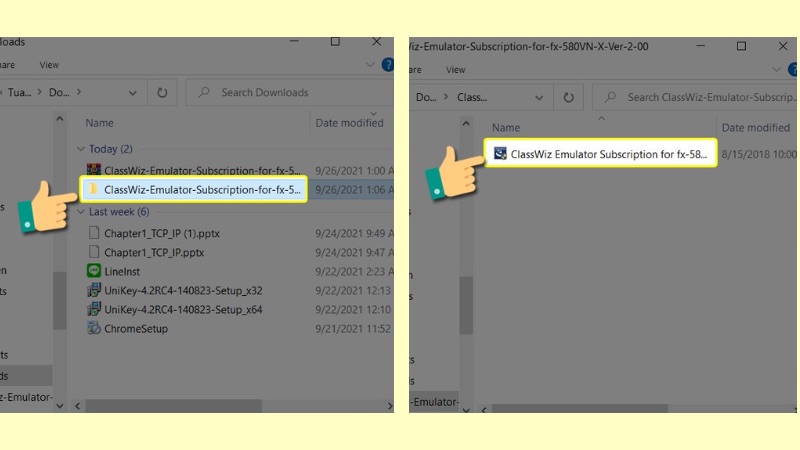The image size is (800, 450).
Task: Click nav pane scroll-up arrow in ClassWiz window
Action: pyautogui.click(x=466, y=123)
